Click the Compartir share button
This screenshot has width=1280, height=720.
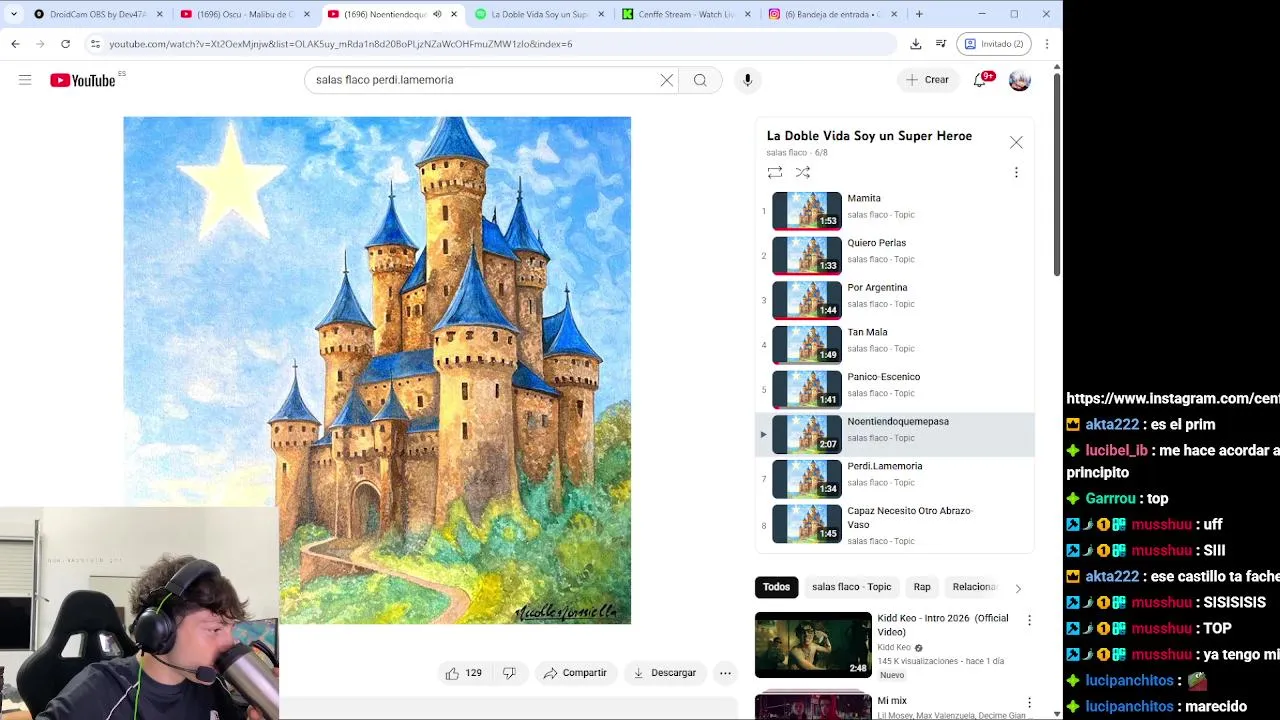coord(575,673)
